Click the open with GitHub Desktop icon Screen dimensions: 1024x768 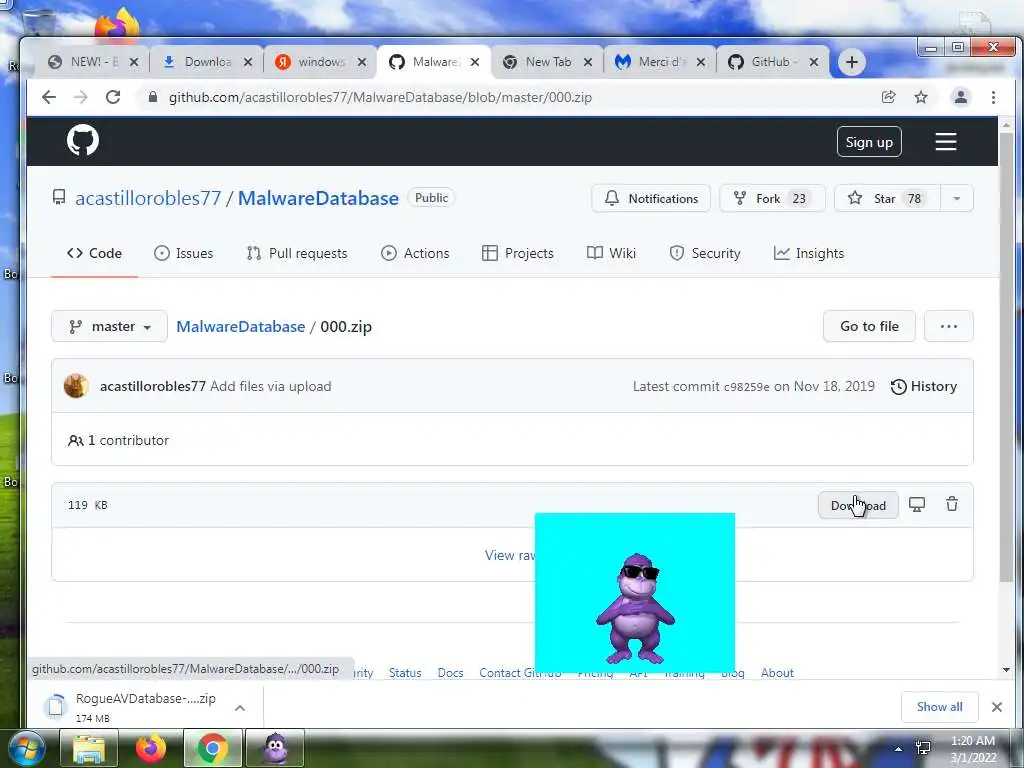[917, 504]
